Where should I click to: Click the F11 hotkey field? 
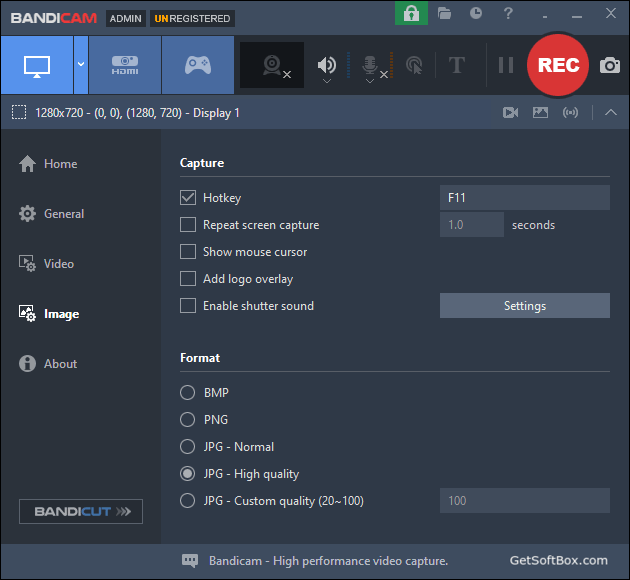pyautogui.click(x=525, y=198)
